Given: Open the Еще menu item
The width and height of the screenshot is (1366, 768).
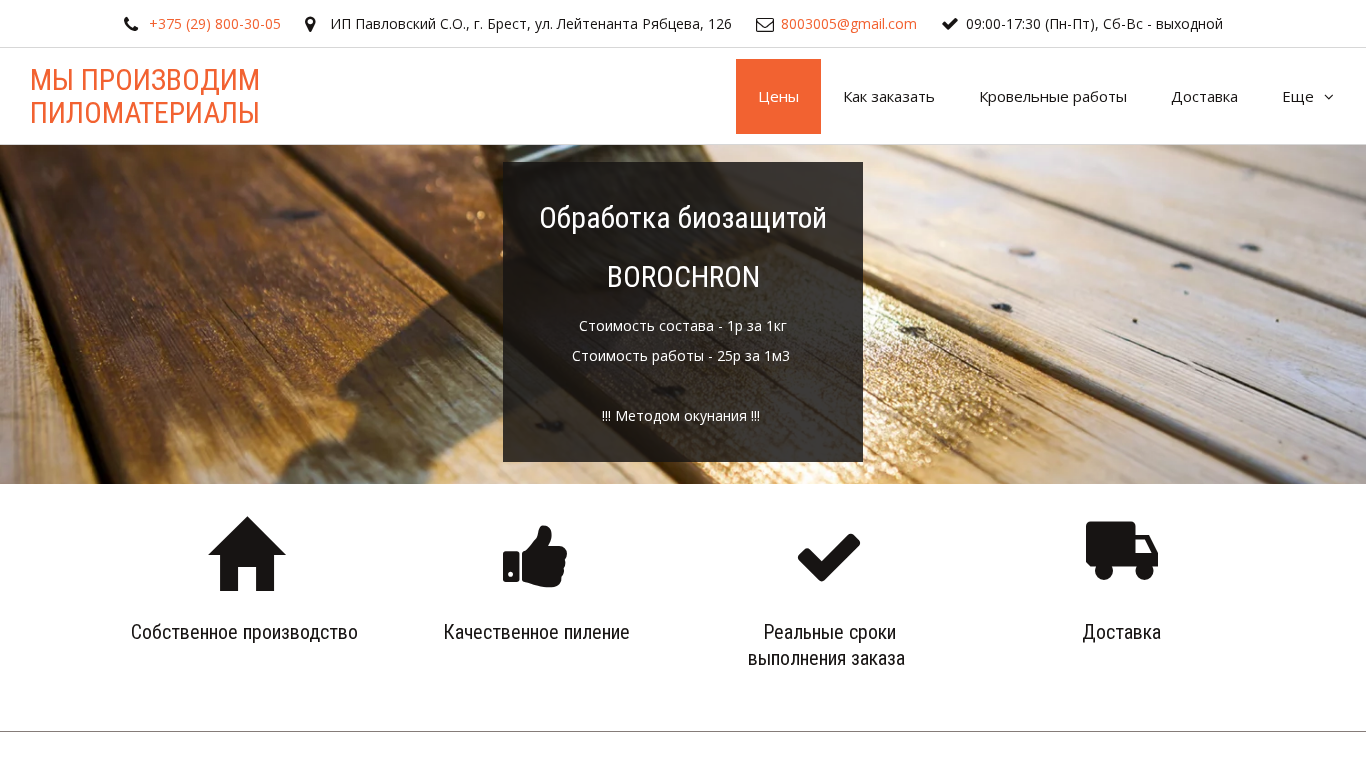Looking at the screenshot, I should (1308, 97).
